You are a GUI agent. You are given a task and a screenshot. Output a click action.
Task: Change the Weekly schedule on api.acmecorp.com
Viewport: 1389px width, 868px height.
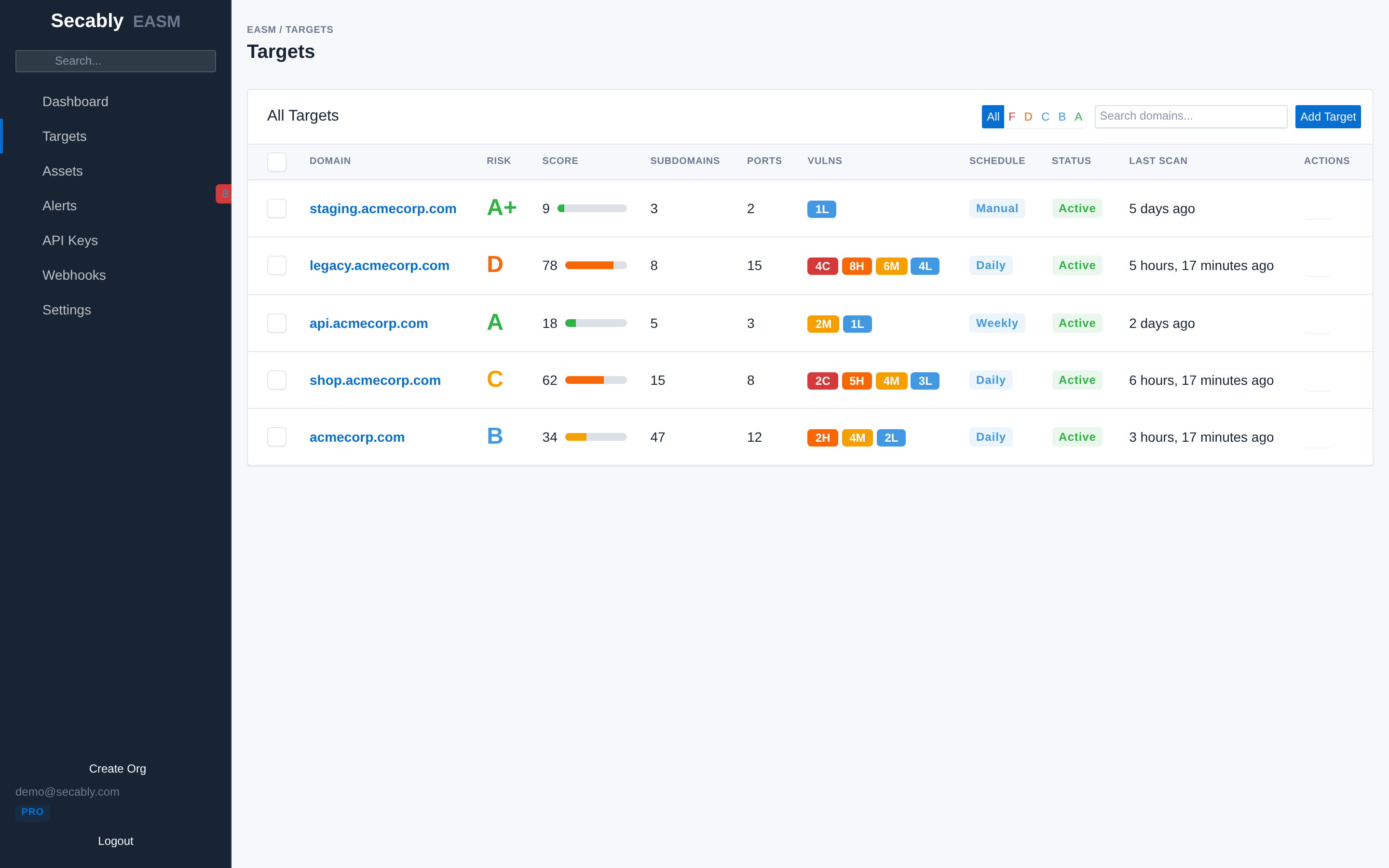996,323
